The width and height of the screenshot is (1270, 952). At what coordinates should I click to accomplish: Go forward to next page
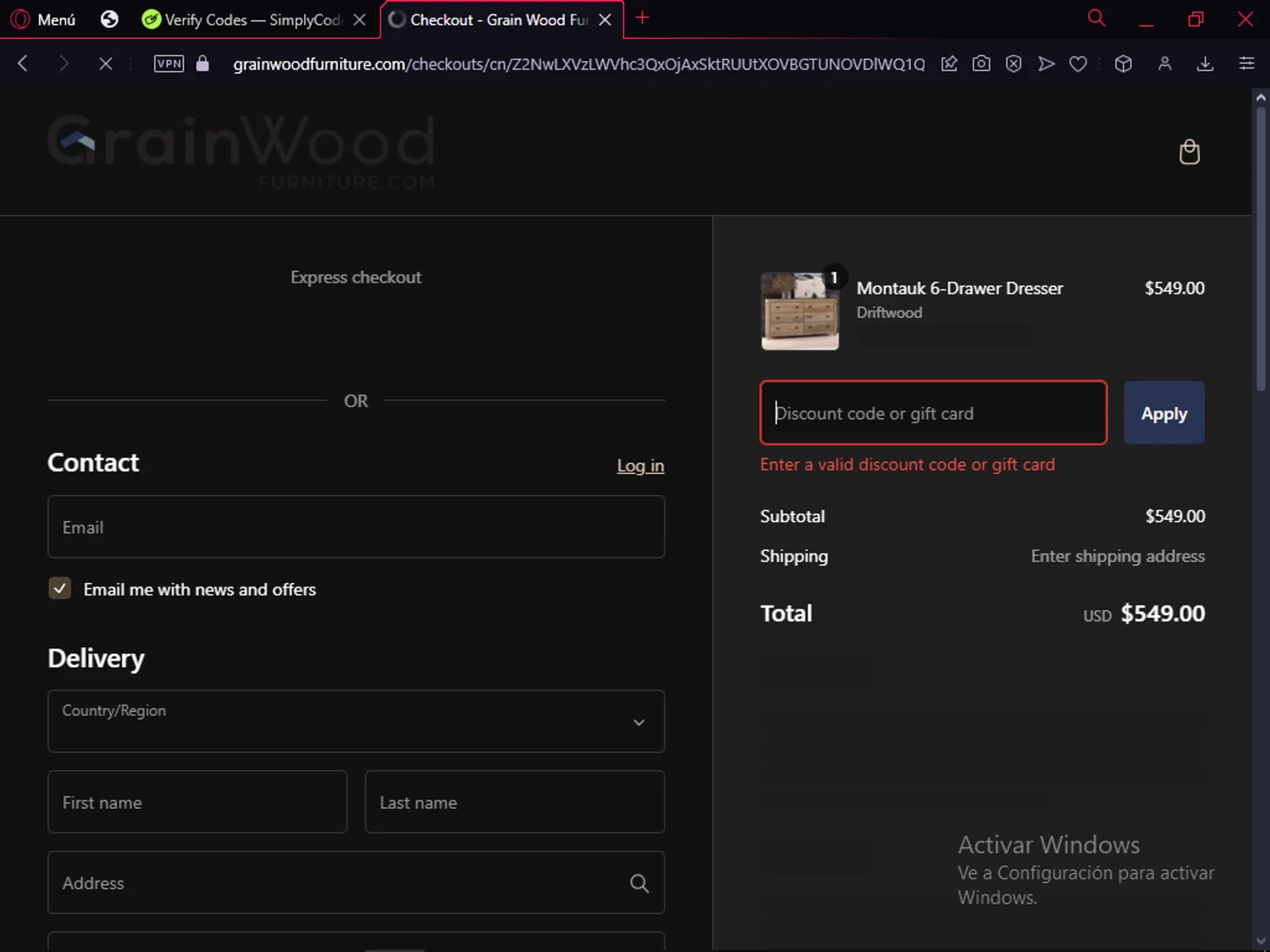point(63,63)
